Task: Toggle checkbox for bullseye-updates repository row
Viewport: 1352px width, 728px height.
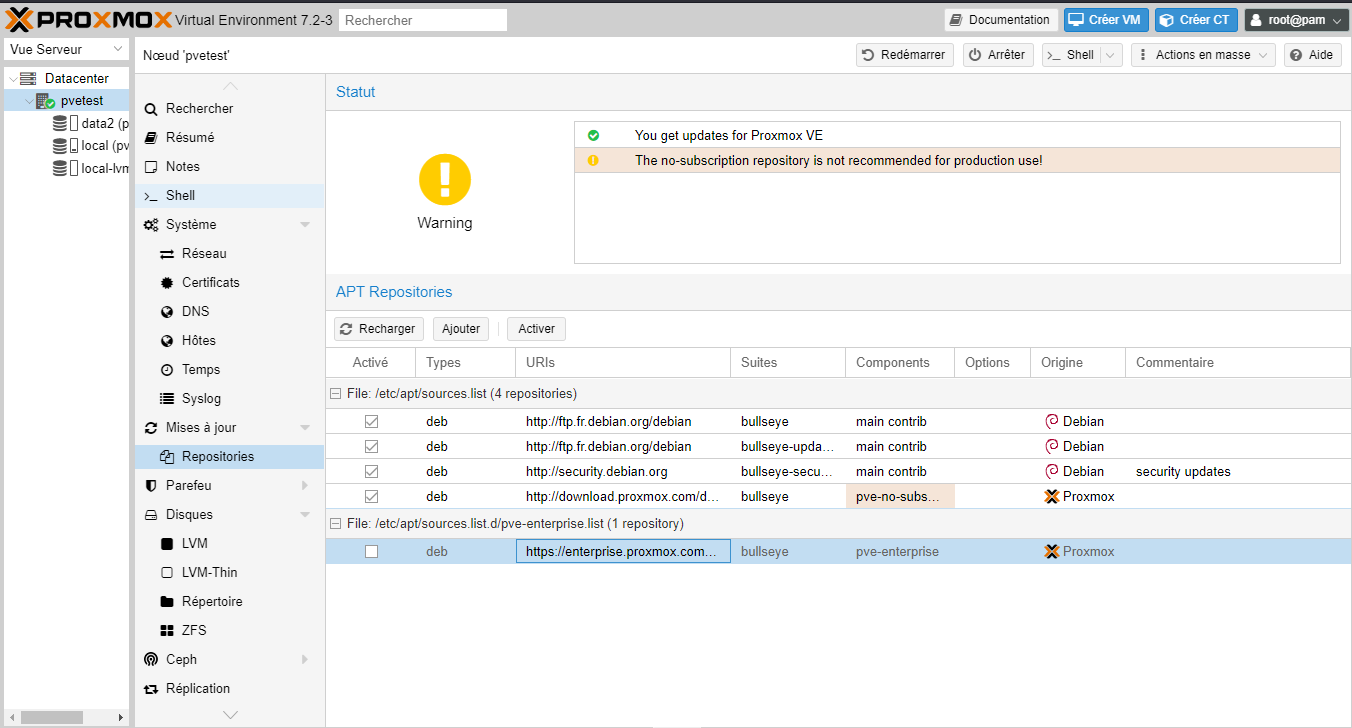Action: tap(371, 446)
